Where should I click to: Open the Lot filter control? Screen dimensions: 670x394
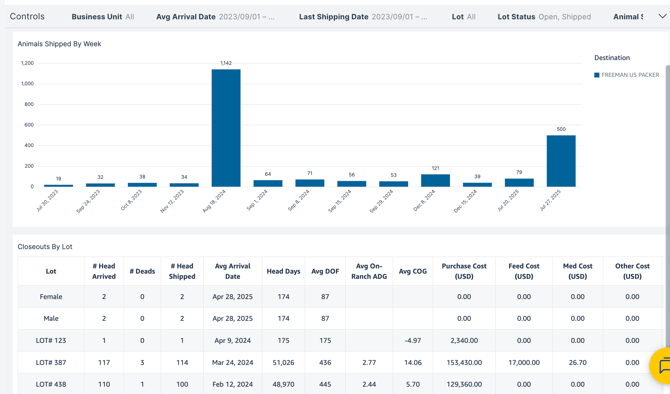[x=464, y=17]
